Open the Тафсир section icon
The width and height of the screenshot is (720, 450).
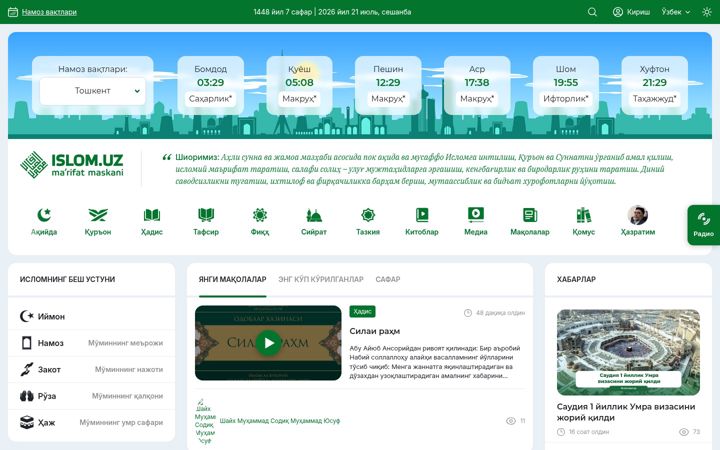pos(206,215)
